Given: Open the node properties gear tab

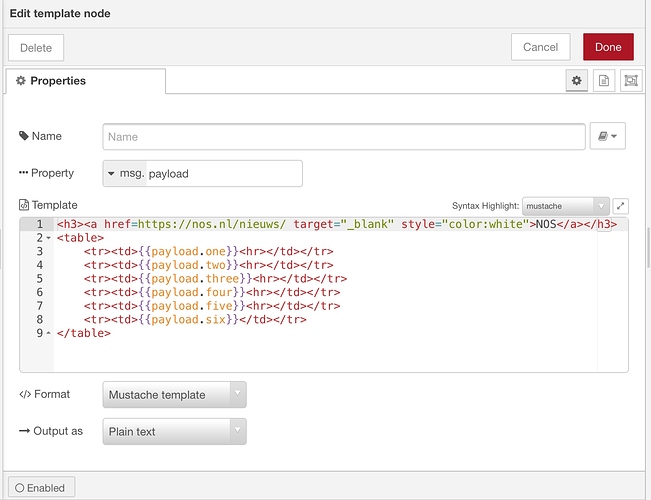Looking at the screenshot, I should pyautogui.click(x=576, y=80).
